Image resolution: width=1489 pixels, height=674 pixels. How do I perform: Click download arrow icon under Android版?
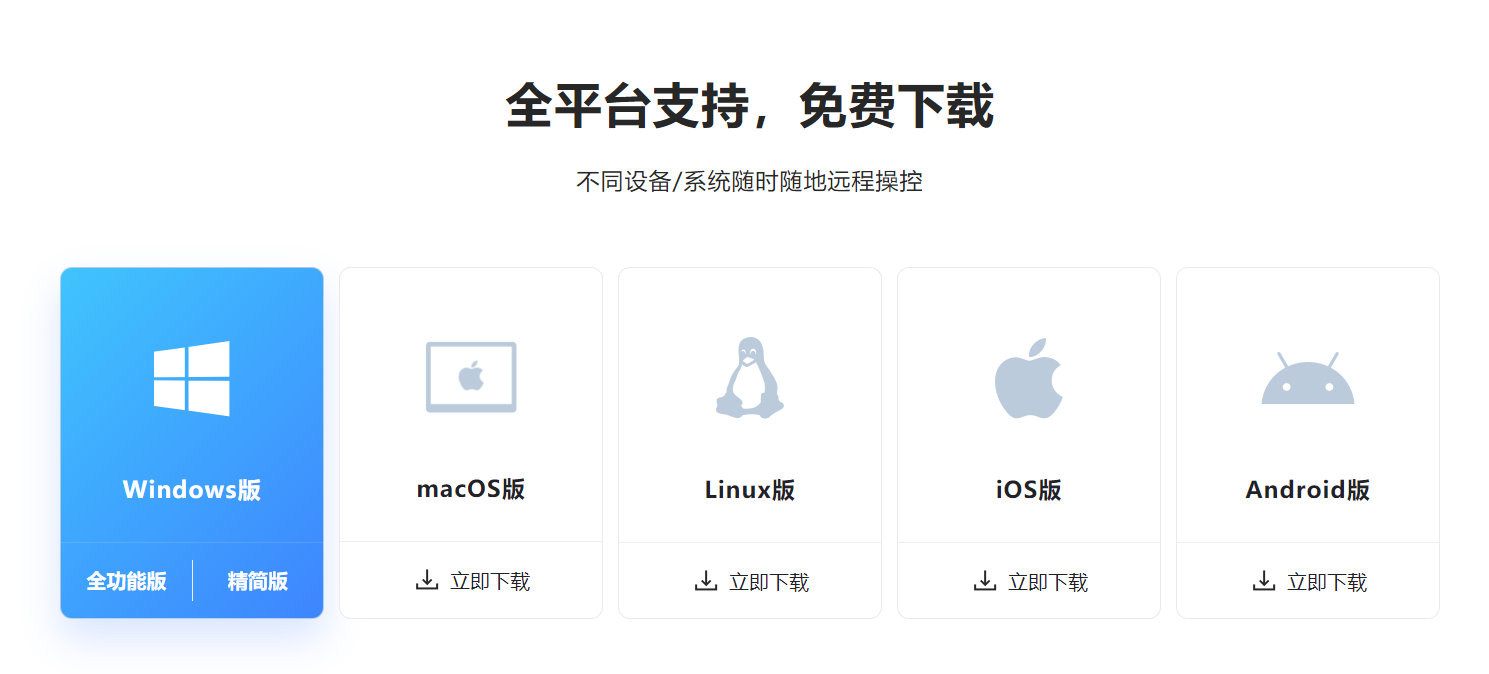coord(1264,580)
